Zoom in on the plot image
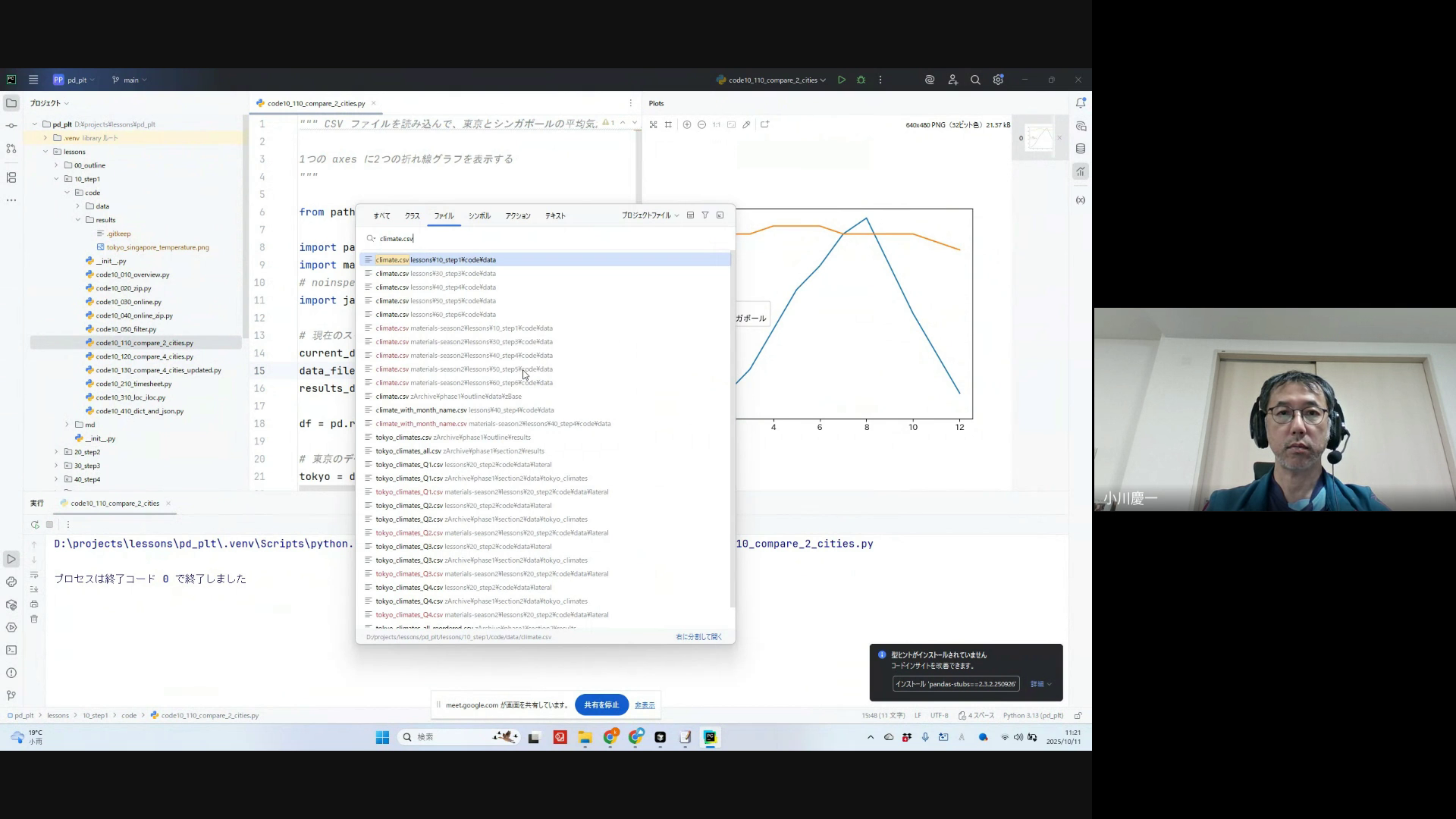Image resolution: width=1456 pixels, height=819 pixels. [x=686, y=124]
